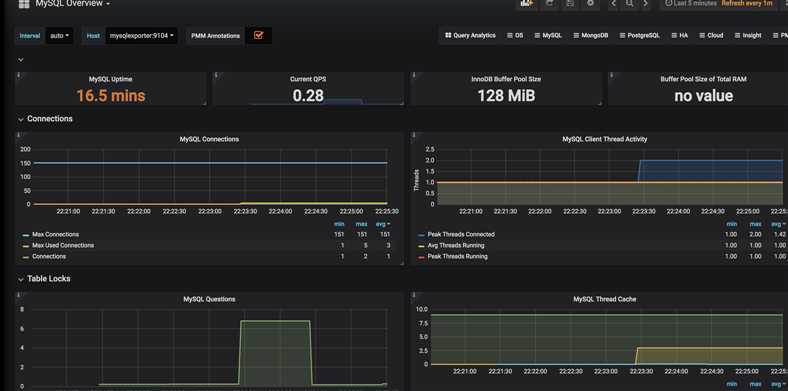Image resolution: width=788 pixels, height=391 pixels.
Task: Toggle the Peak Threads Running legend series
Action: click(x=457, y=257)
